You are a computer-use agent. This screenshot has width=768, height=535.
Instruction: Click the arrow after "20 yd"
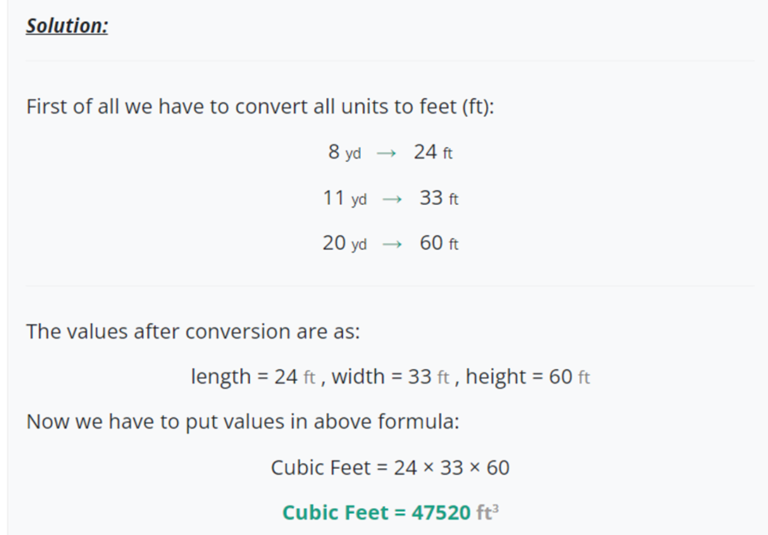click(x=392, y=244)
